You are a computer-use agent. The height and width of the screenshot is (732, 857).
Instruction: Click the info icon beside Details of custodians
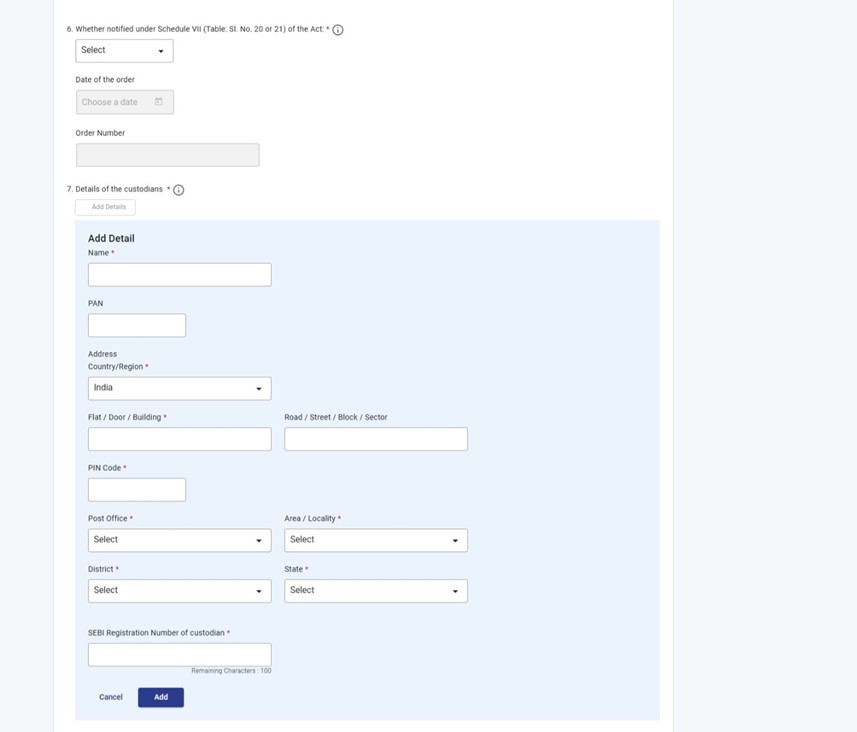(177, 189)
